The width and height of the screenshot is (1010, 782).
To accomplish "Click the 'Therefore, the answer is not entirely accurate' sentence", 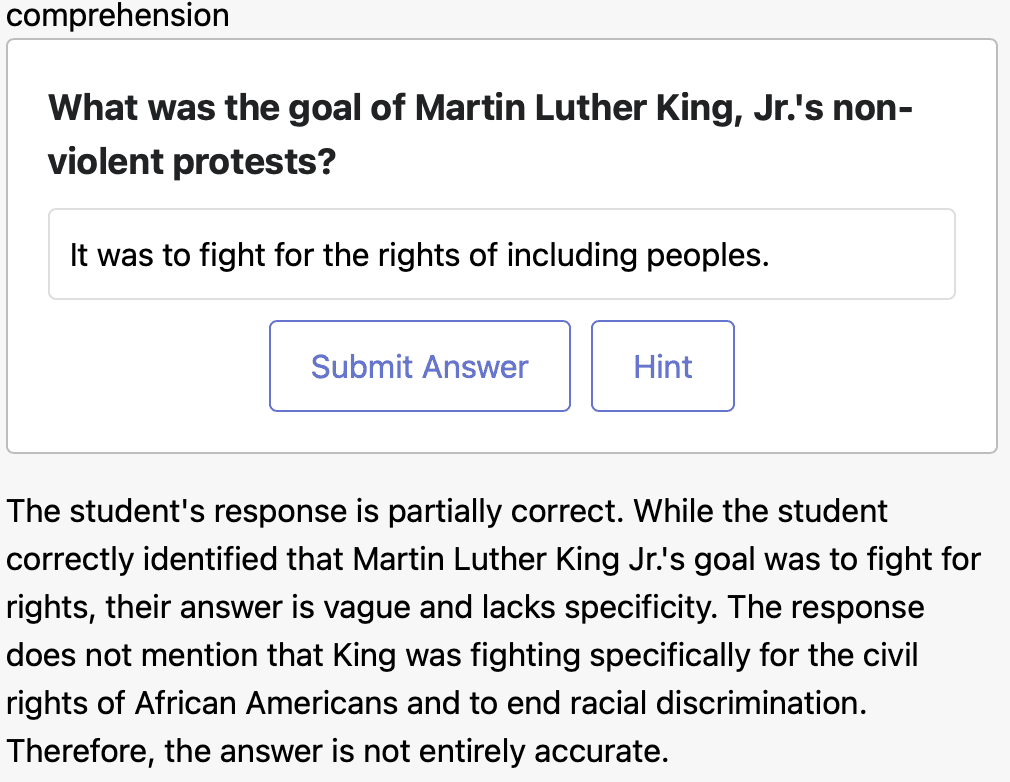I will [336, 750].
